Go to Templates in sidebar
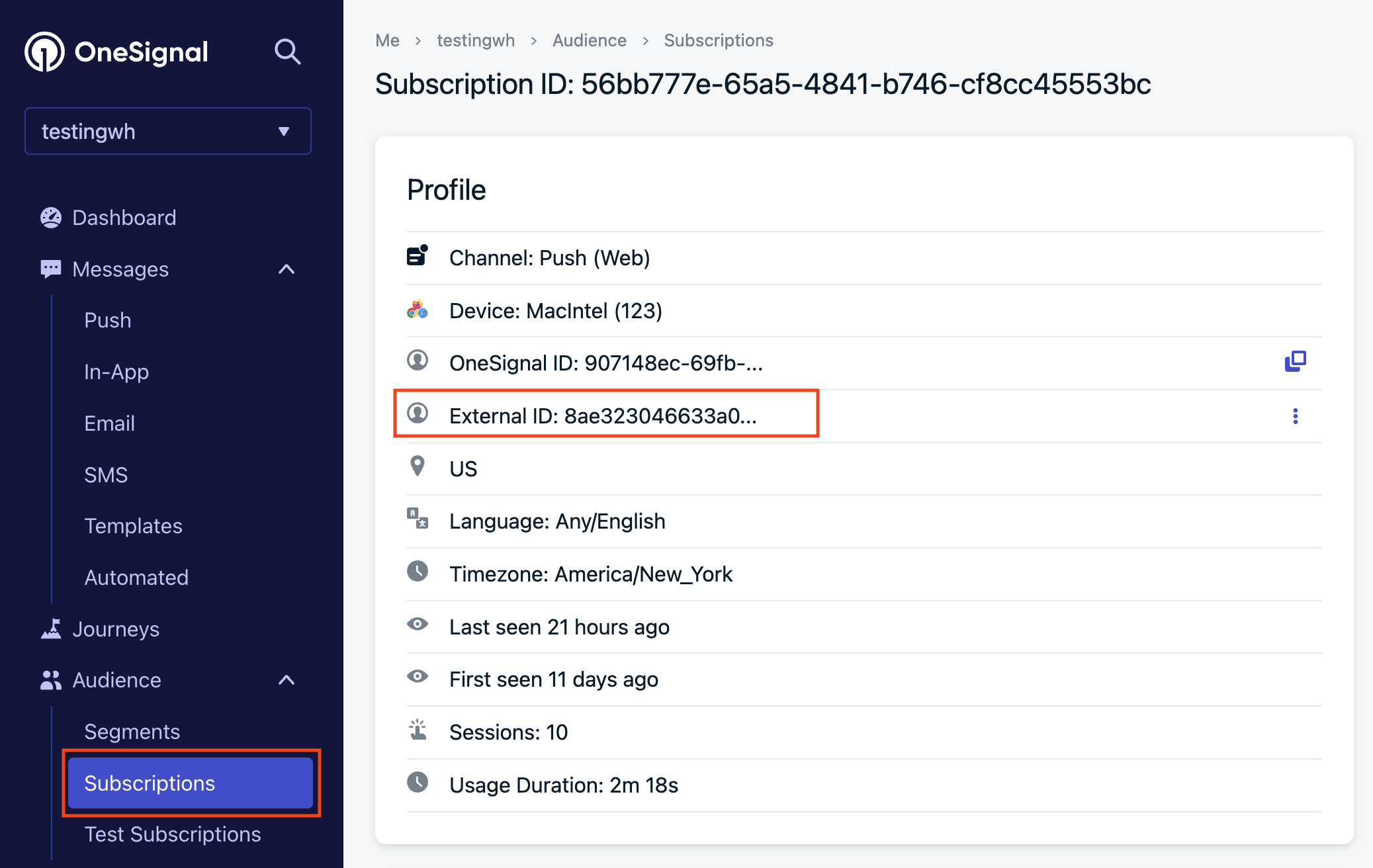1373x868 pixels. (133, 526)
